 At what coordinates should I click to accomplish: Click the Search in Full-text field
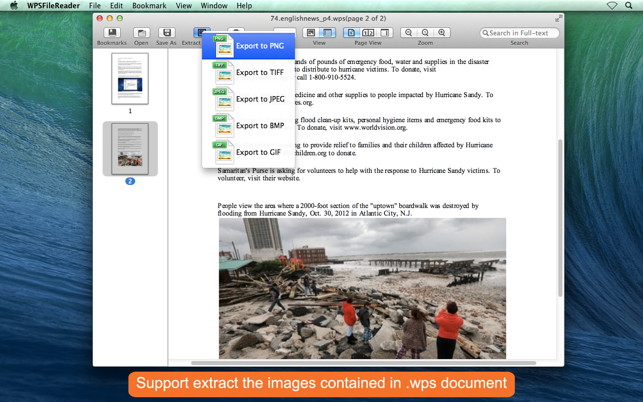tap(520, 33)
